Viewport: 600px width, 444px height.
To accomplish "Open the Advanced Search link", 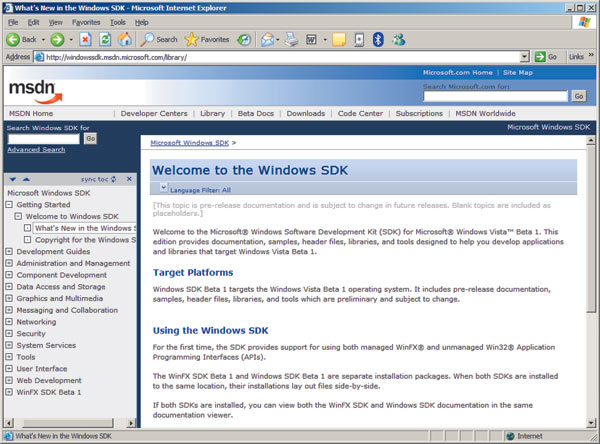I will [x=36, y=150].
